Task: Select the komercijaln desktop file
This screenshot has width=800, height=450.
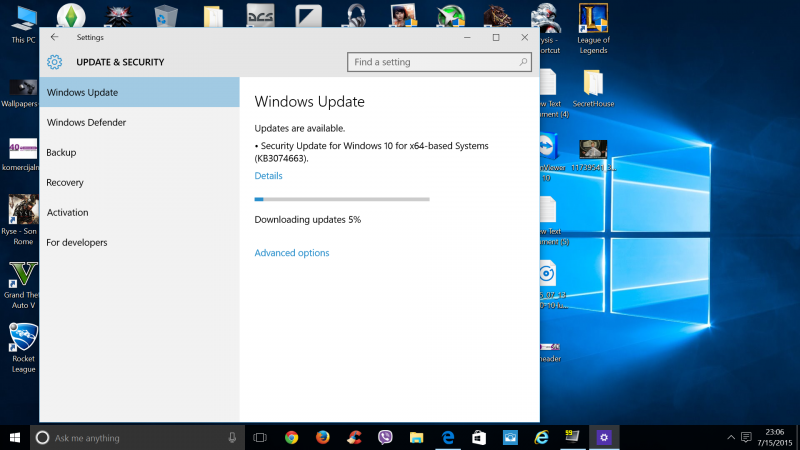Action: (x=20, y=155)
